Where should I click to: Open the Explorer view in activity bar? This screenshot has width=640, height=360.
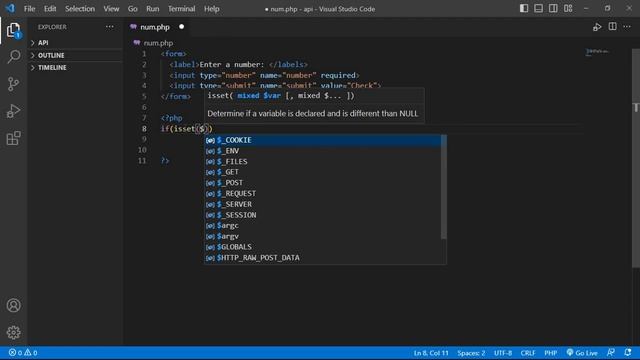[x=13, y=31]
